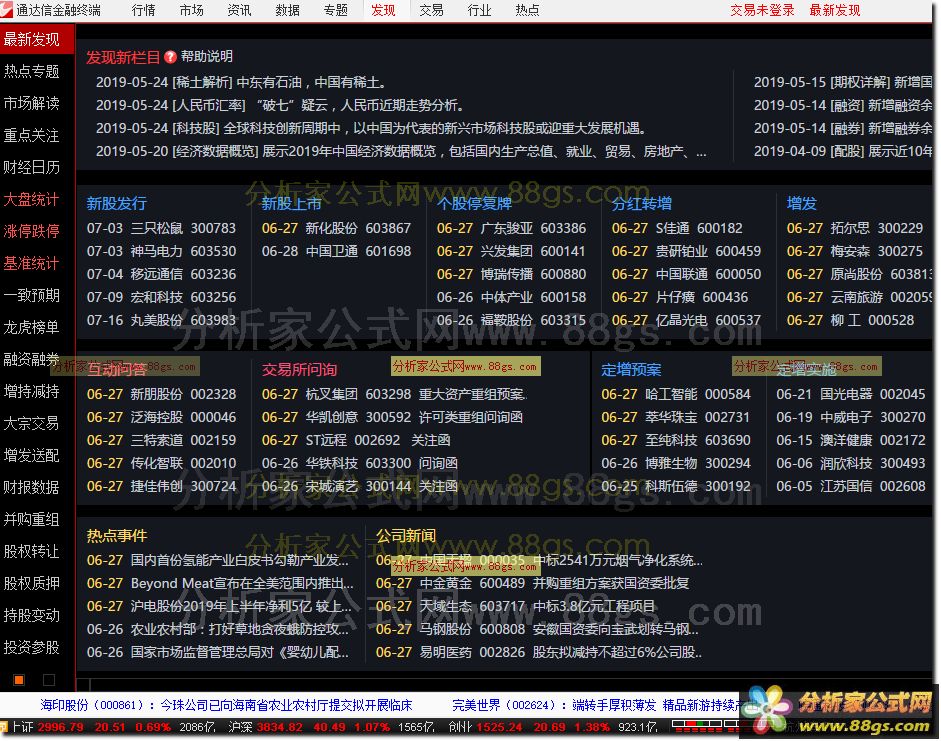The width and height of the screenshot is (941, 741).
Task: Select the 新朋股份 002328 row
Action: [x=161, y=394]
